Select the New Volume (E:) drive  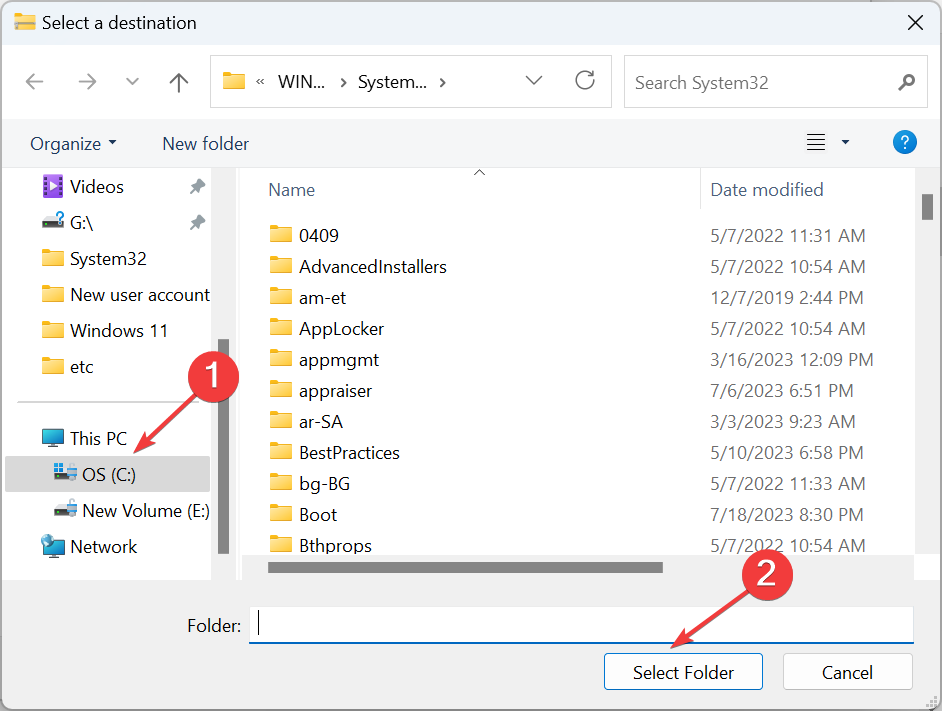point(131,510)
